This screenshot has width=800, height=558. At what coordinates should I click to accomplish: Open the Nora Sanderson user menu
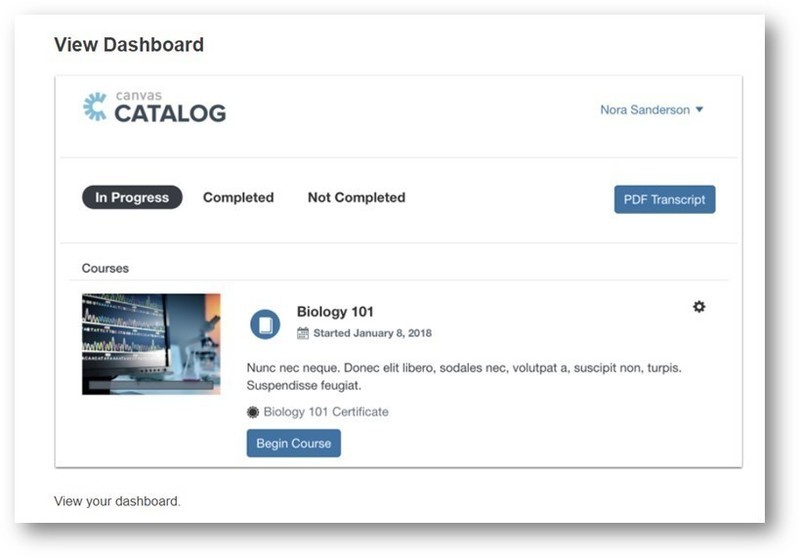coord(645,110)
